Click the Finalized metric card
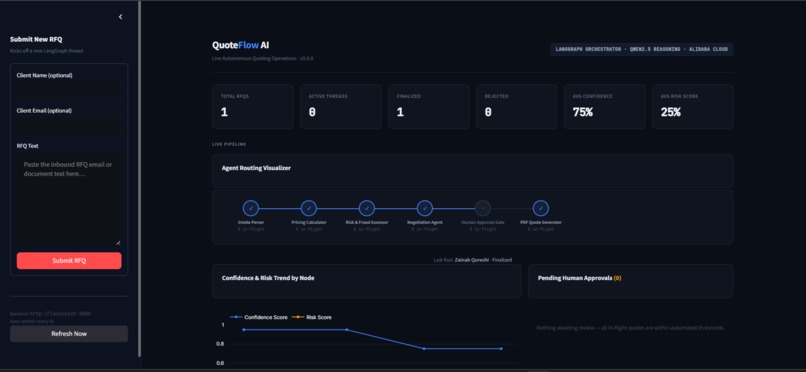Screen dimensions: 806x372 pyautogui.click(x=429, y=106)
